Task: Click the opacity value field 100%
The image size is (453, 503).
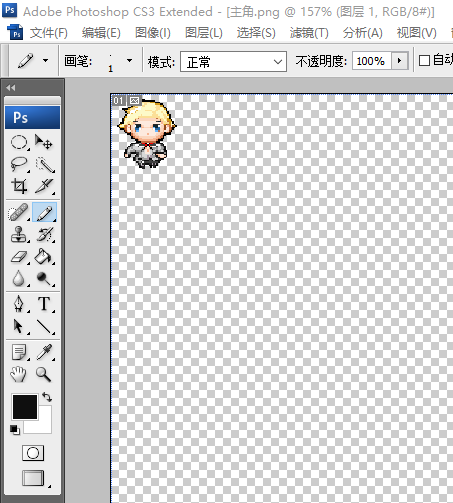Action: [371, 61]
